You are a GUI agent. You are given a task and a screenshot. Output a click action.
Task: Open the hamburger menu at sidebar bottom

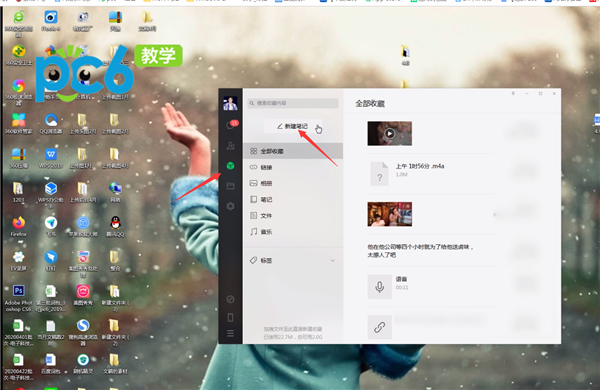[x=230, y=334]
